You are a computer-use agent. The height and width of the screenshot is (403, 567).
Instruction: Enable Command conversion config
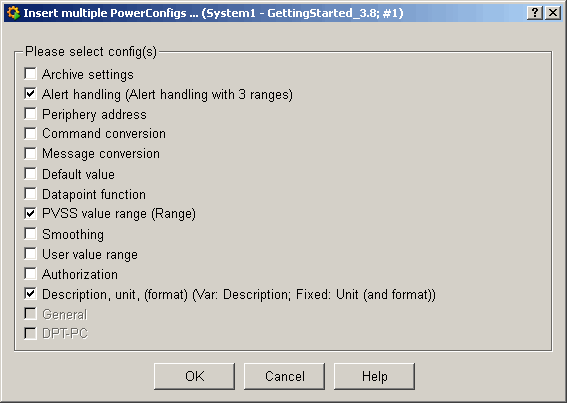(30, 133)
